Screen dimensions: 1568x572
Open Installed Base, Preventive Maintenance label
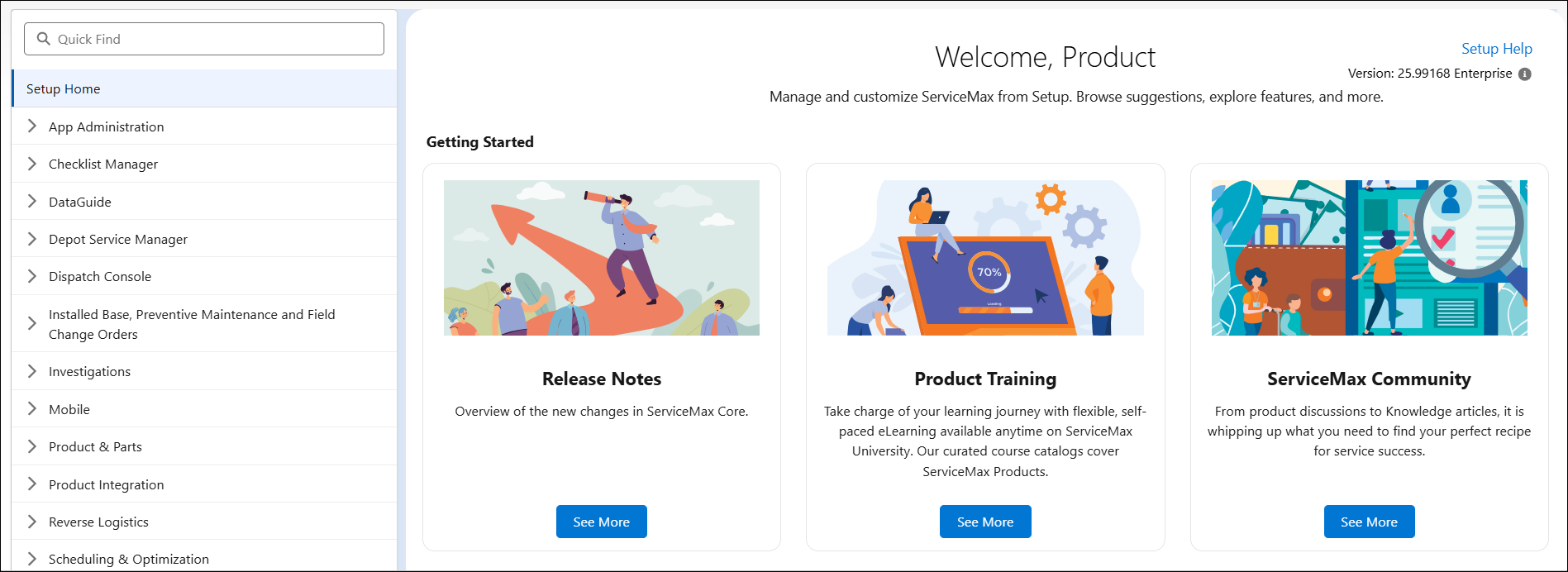(192, 324)
